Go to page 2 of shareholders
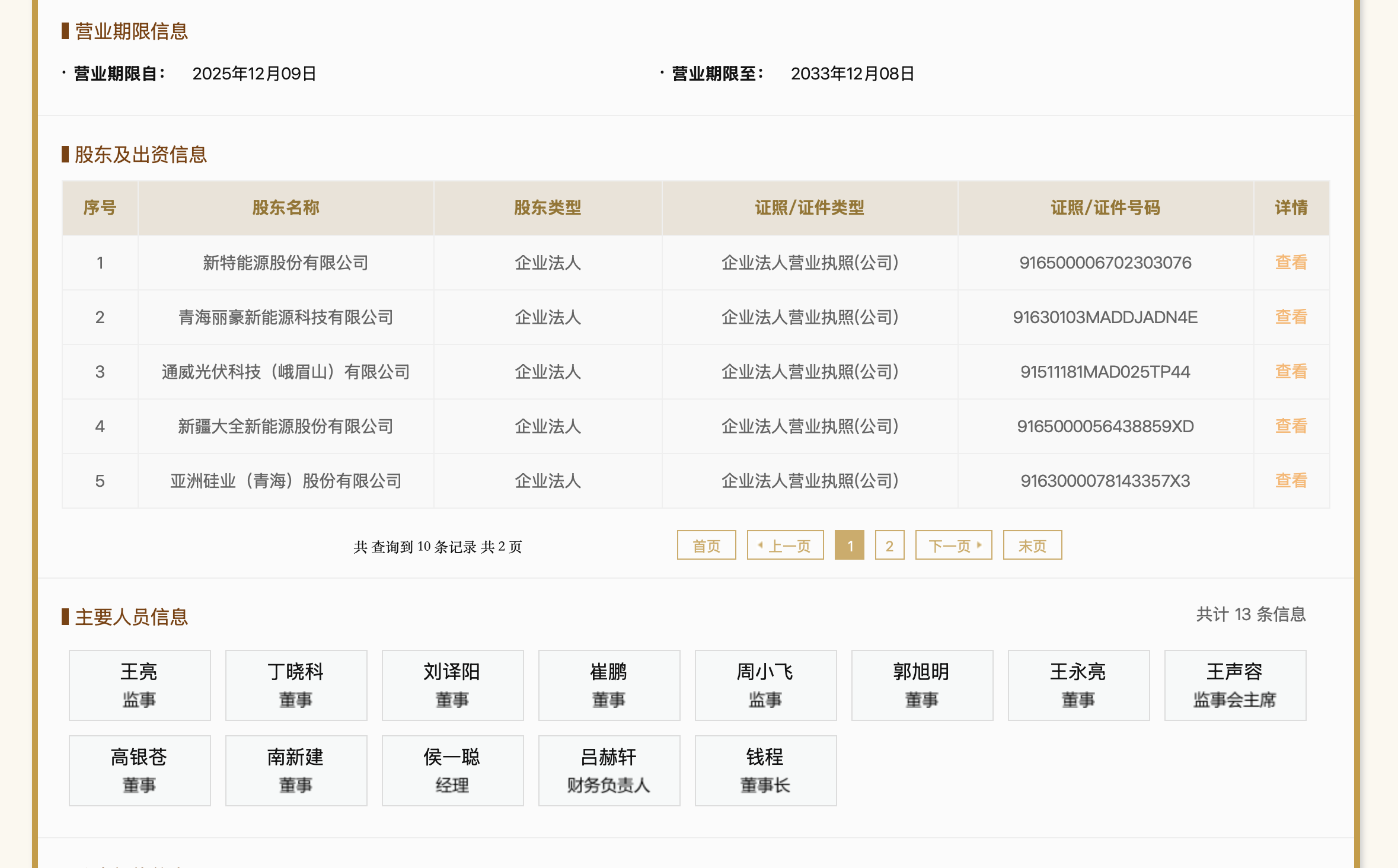This screenshot has height=868, width=1398. (889, 545)
